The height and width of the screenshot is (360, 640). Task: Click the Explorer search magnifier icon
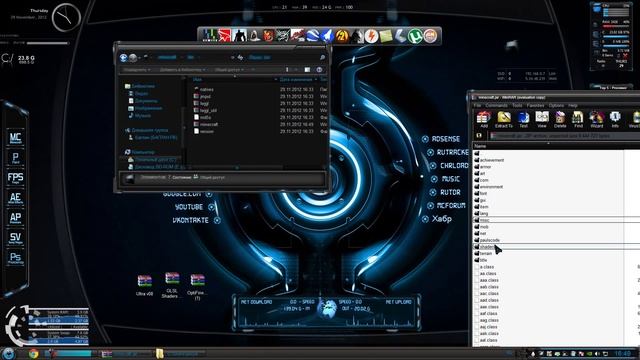(322, 58)
